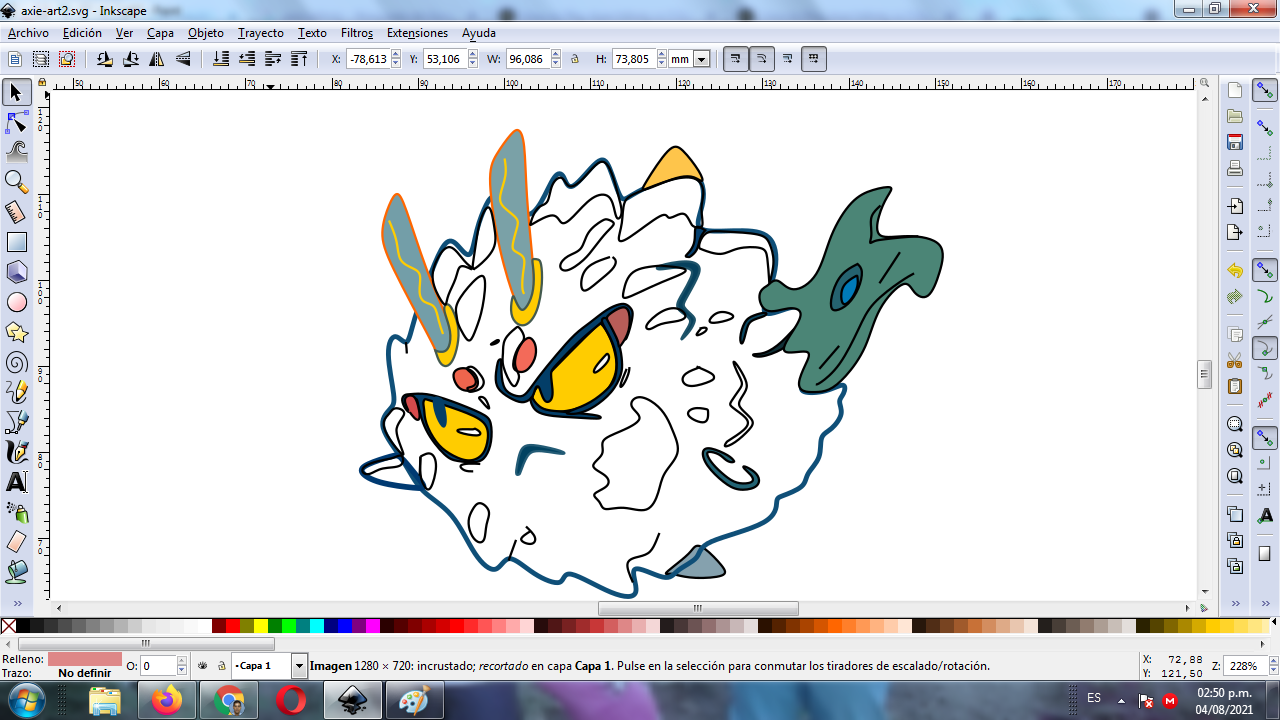Select the Ellipse circle tool
Image resolution: width=1280 pixels, height=720 pixels.
pyautogui.click(x=16, y=302)
